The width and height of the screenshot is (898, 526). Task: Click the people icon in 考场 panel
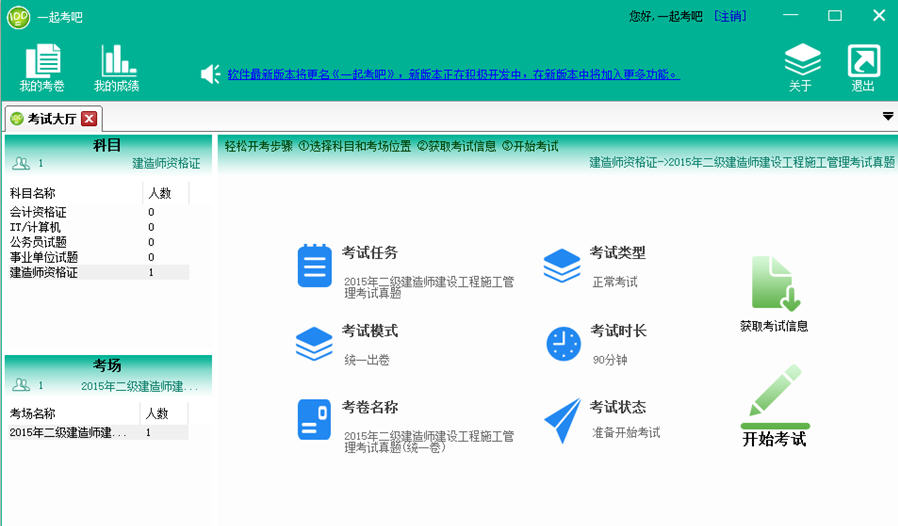[21, 384]
